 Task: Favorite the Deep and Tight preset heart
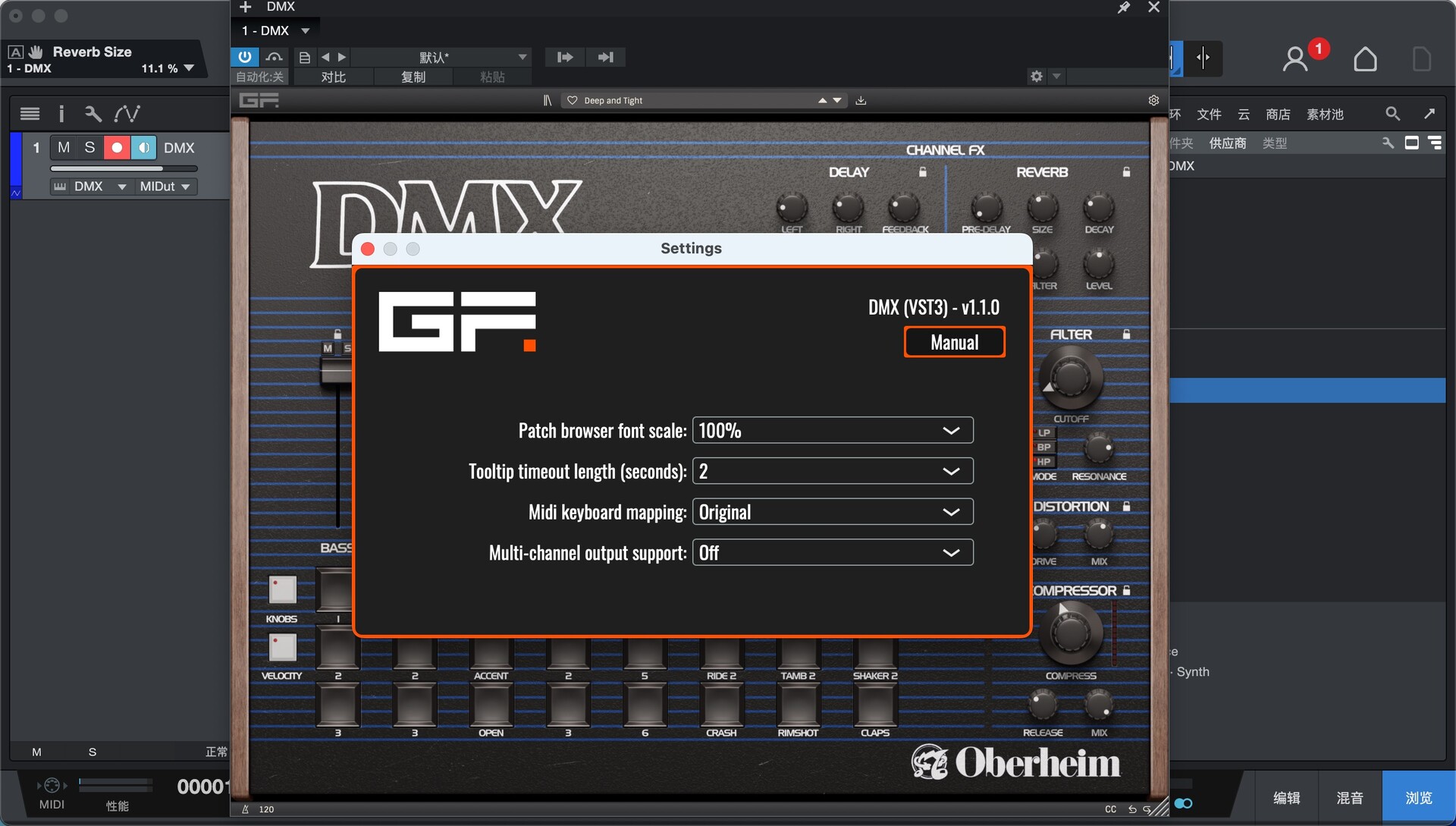coord(573,100)
